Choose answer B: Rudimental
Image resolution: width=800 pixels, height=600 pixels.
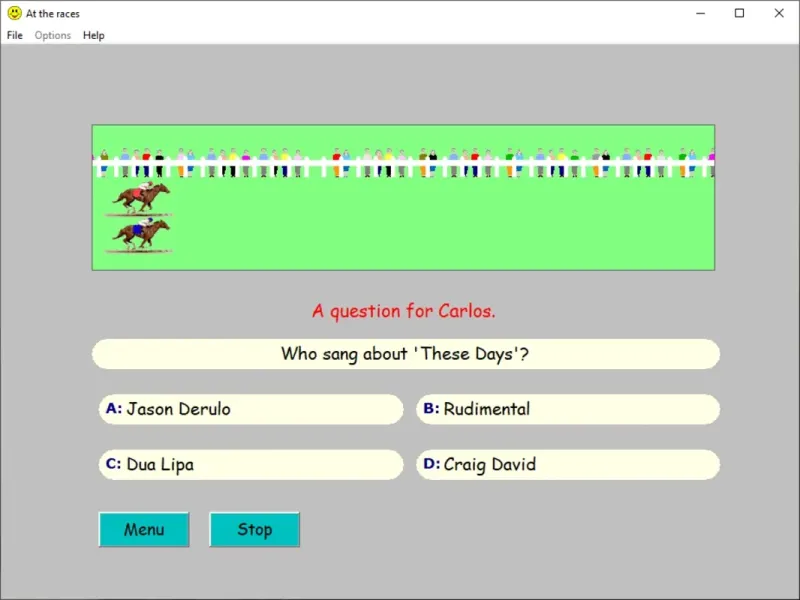click(568, 409)
